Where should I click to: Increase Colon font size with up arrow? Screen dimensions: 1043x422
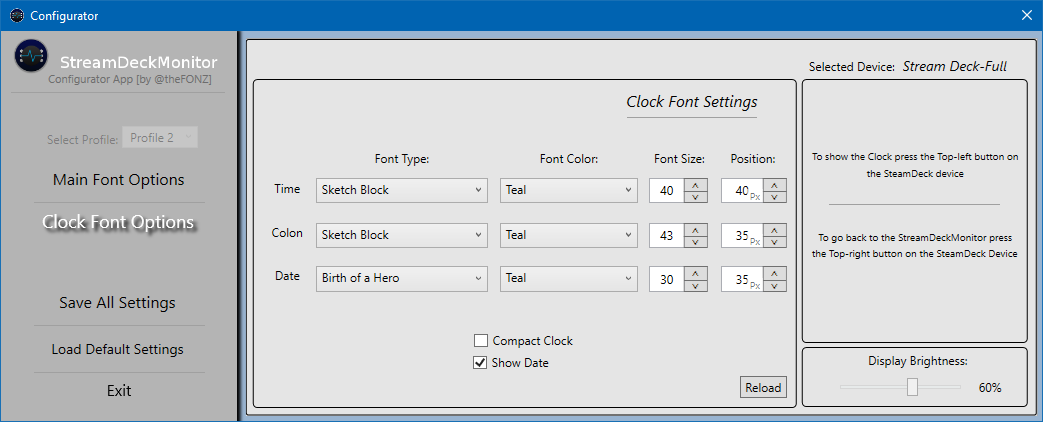pos(696,229)
